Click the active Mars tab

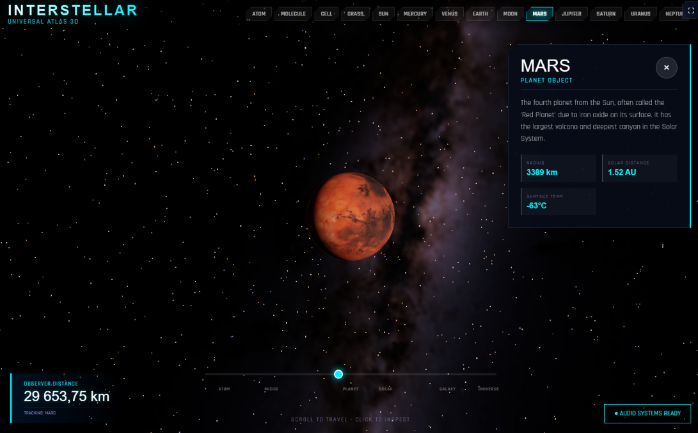point(540,14)
